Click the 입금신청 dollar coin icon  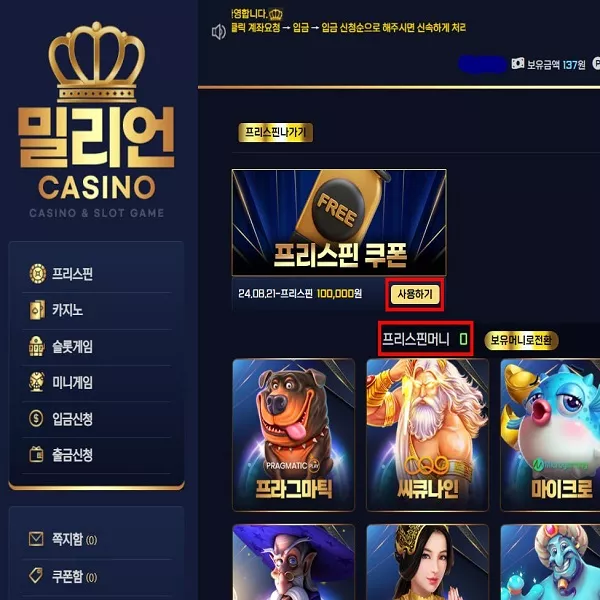[36, 418]
